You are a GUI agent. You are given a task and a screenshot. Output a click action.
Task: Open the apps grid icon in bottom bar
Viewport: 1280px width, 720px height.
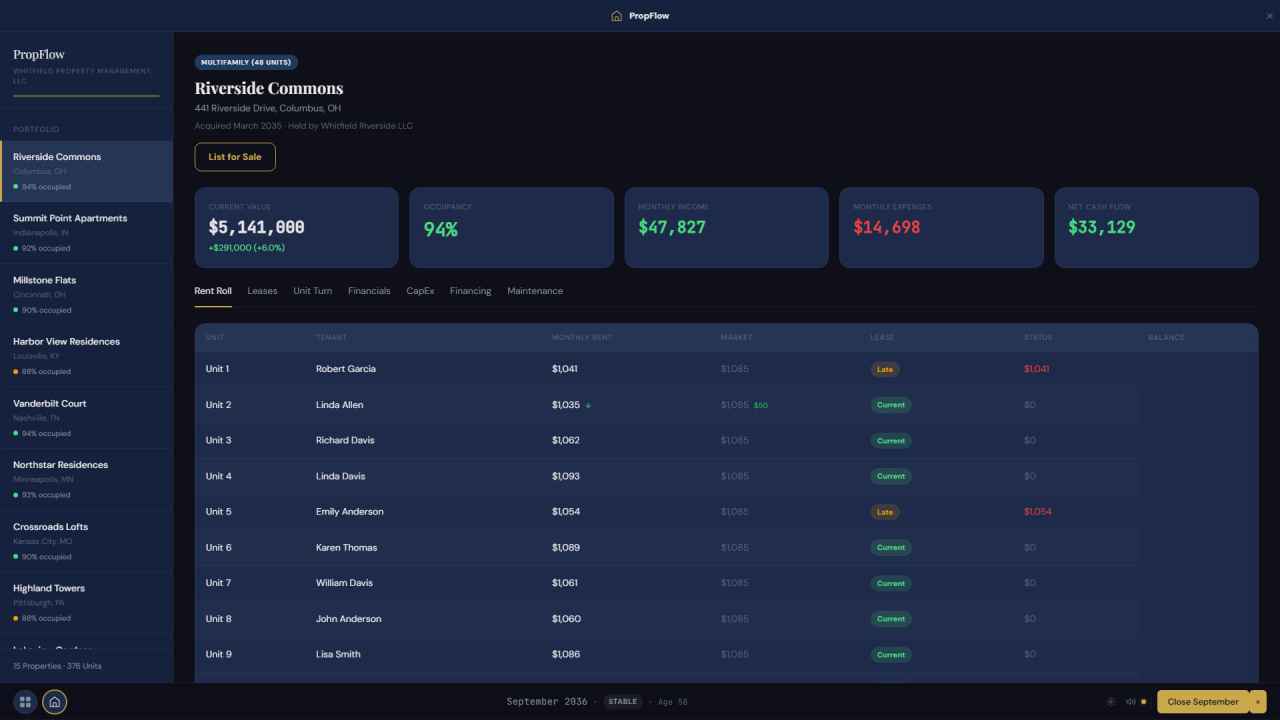coord(26,702)
